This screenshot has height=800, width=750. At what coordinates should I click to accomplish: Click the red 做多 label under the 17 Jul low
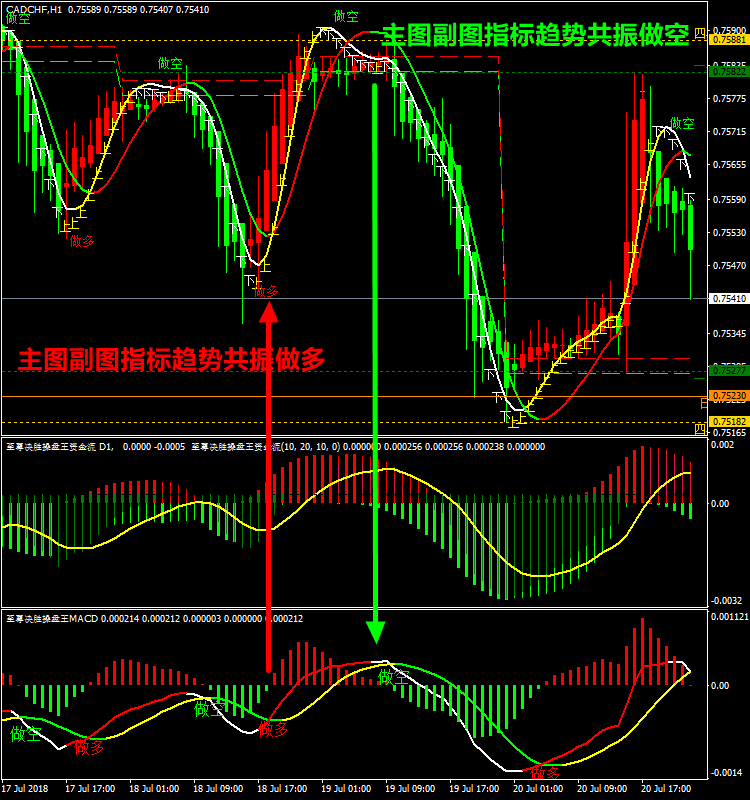point(82,241)
